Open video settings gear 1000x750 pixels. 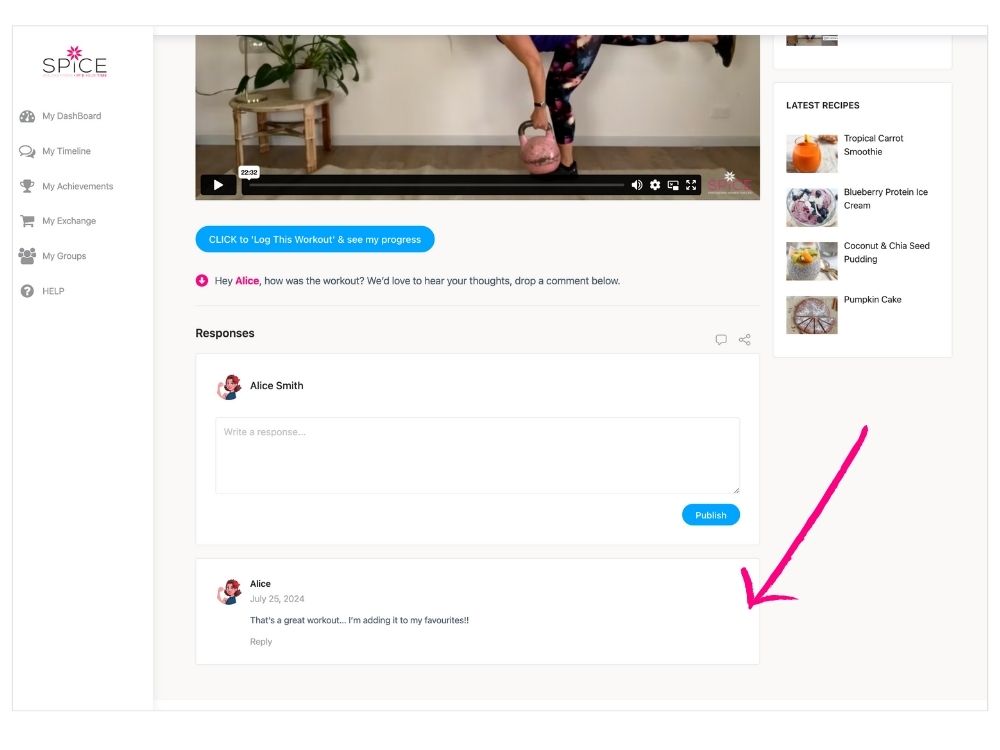click(x=655, y=185)
